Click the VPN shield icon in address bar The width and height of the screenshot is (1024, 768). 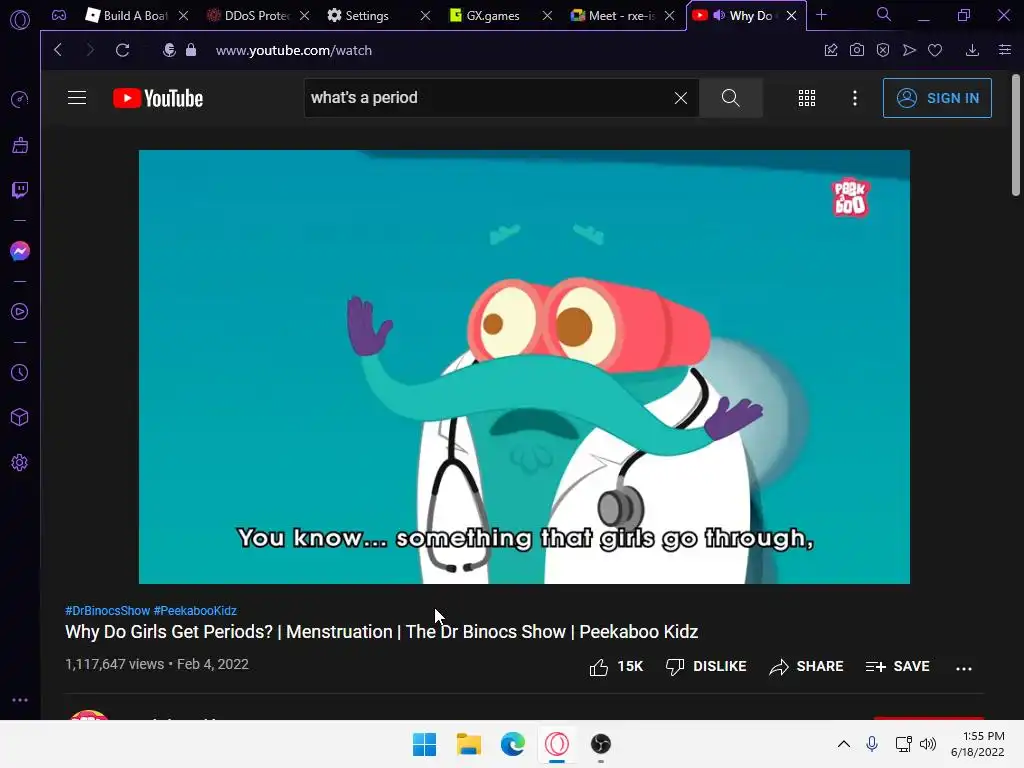[x=169, y=50]
